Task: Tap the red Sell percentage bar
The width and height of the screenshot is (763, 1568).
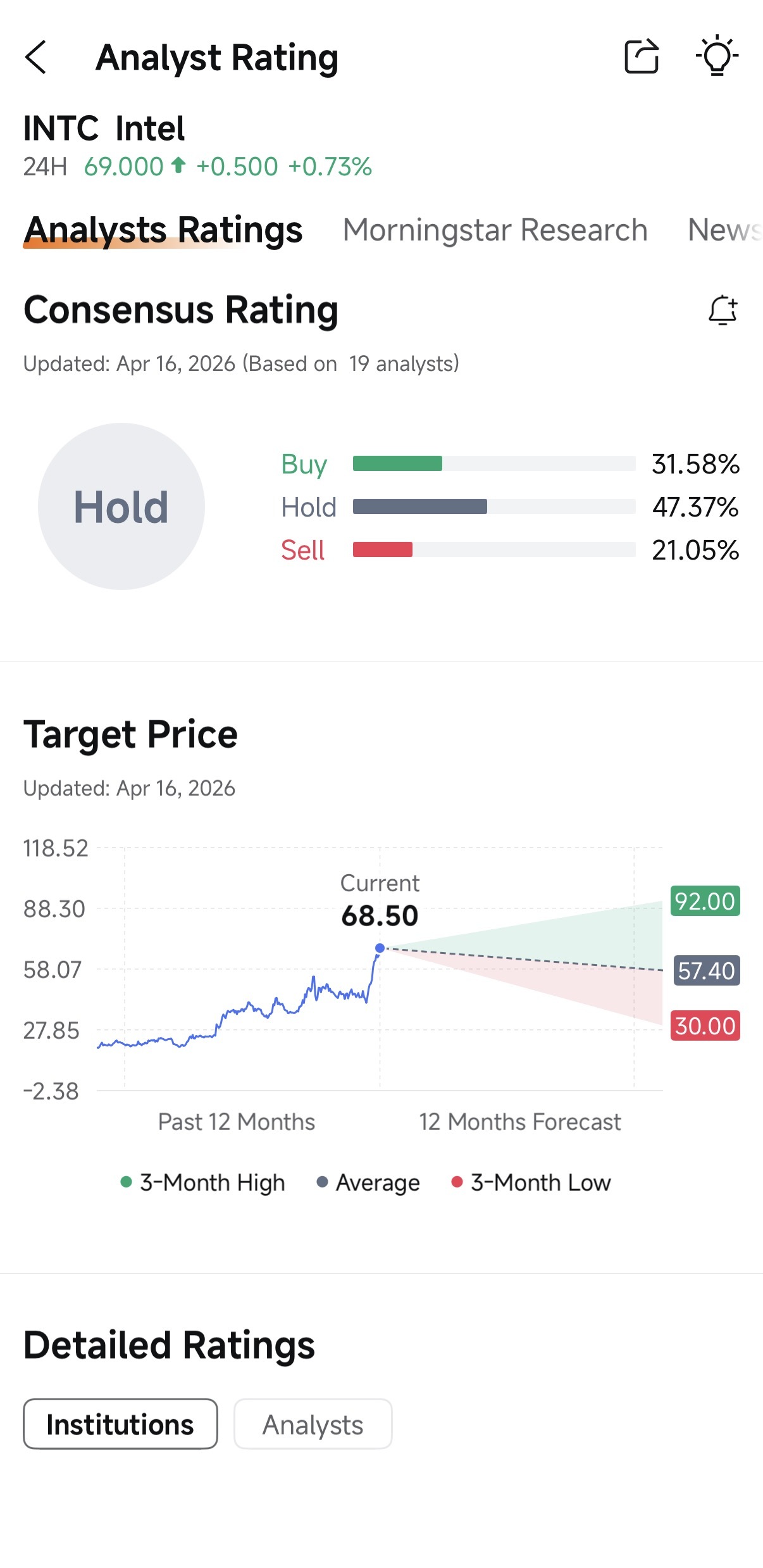Action: pos(383,549)
